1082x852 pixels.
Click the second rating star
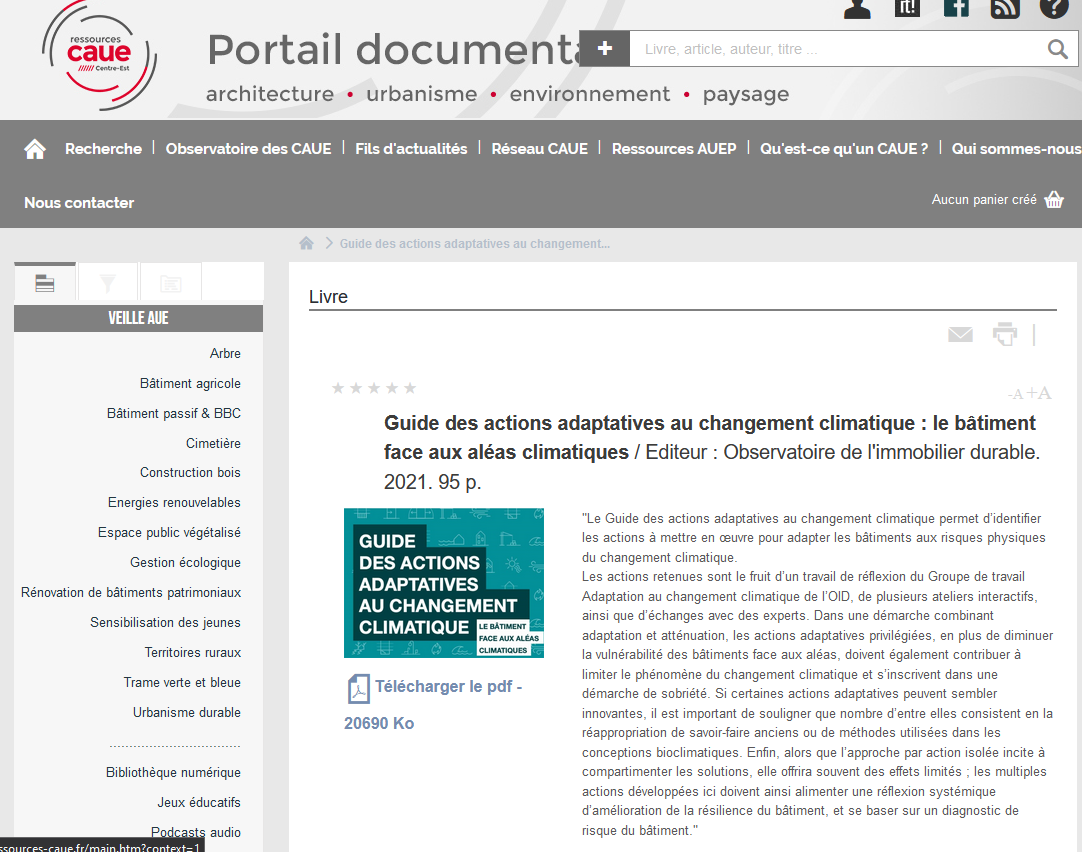click(x=356, y=388)
